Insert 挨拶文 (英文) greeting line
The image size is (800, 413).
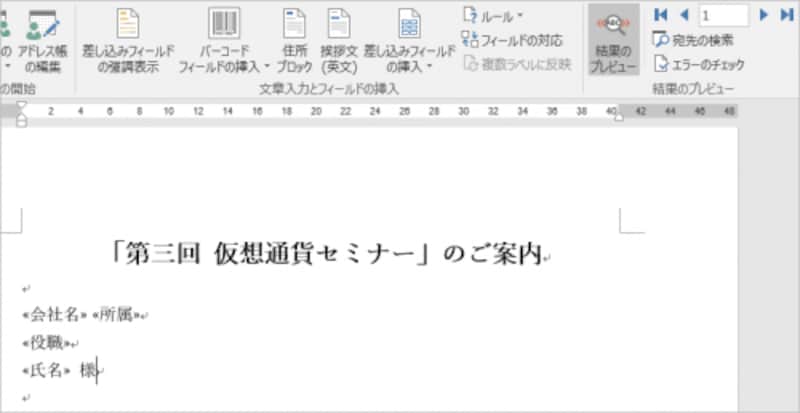339,41
